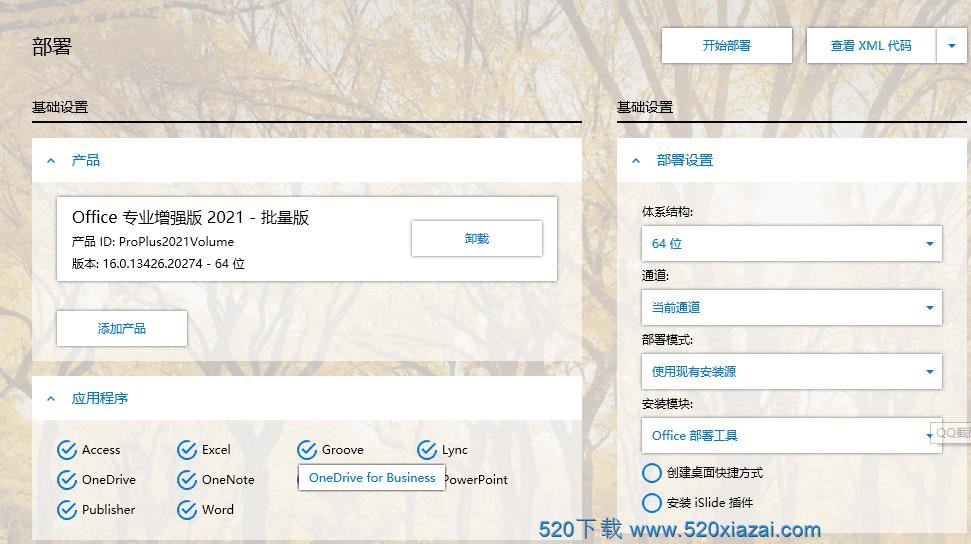Click the left 基础设置 heading above 产品

click(x=60, y=107)
